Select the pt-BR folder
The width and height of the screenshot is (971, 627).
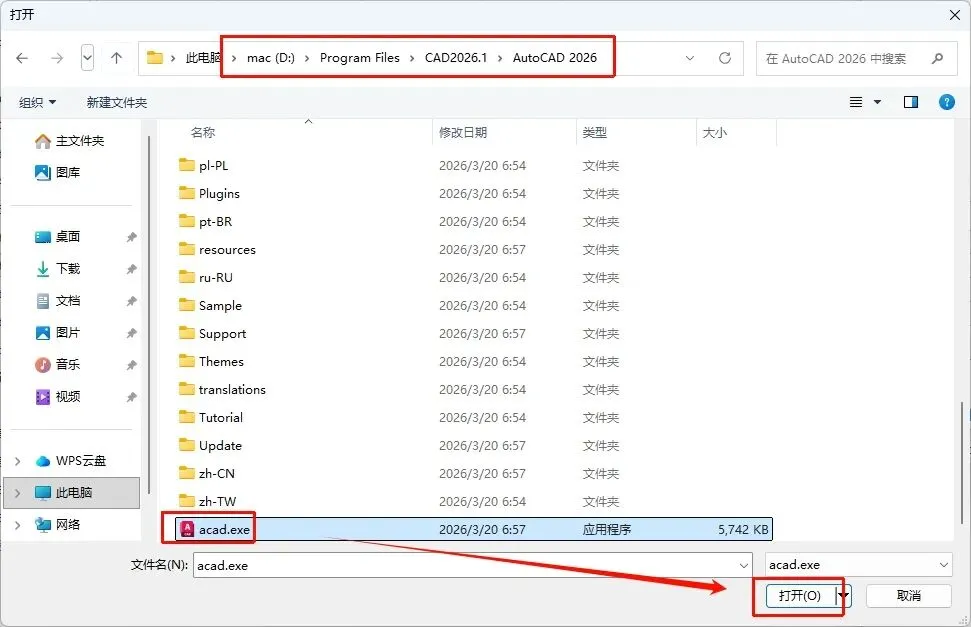coord(474,221)
